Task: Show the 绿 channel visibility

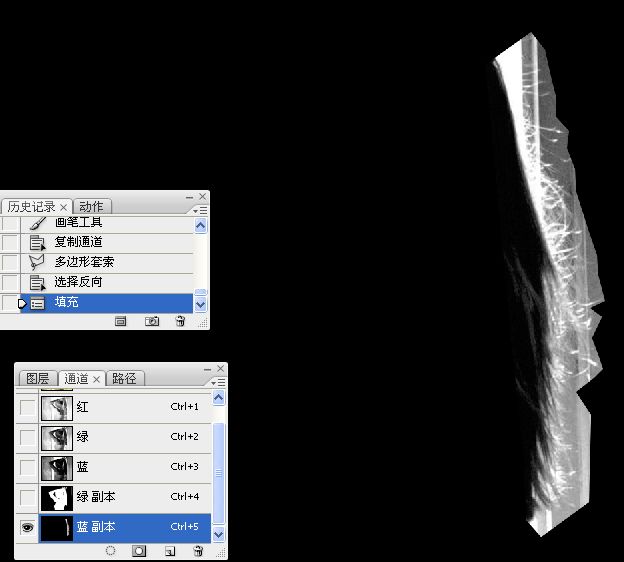Action: [x=27, y=438]
